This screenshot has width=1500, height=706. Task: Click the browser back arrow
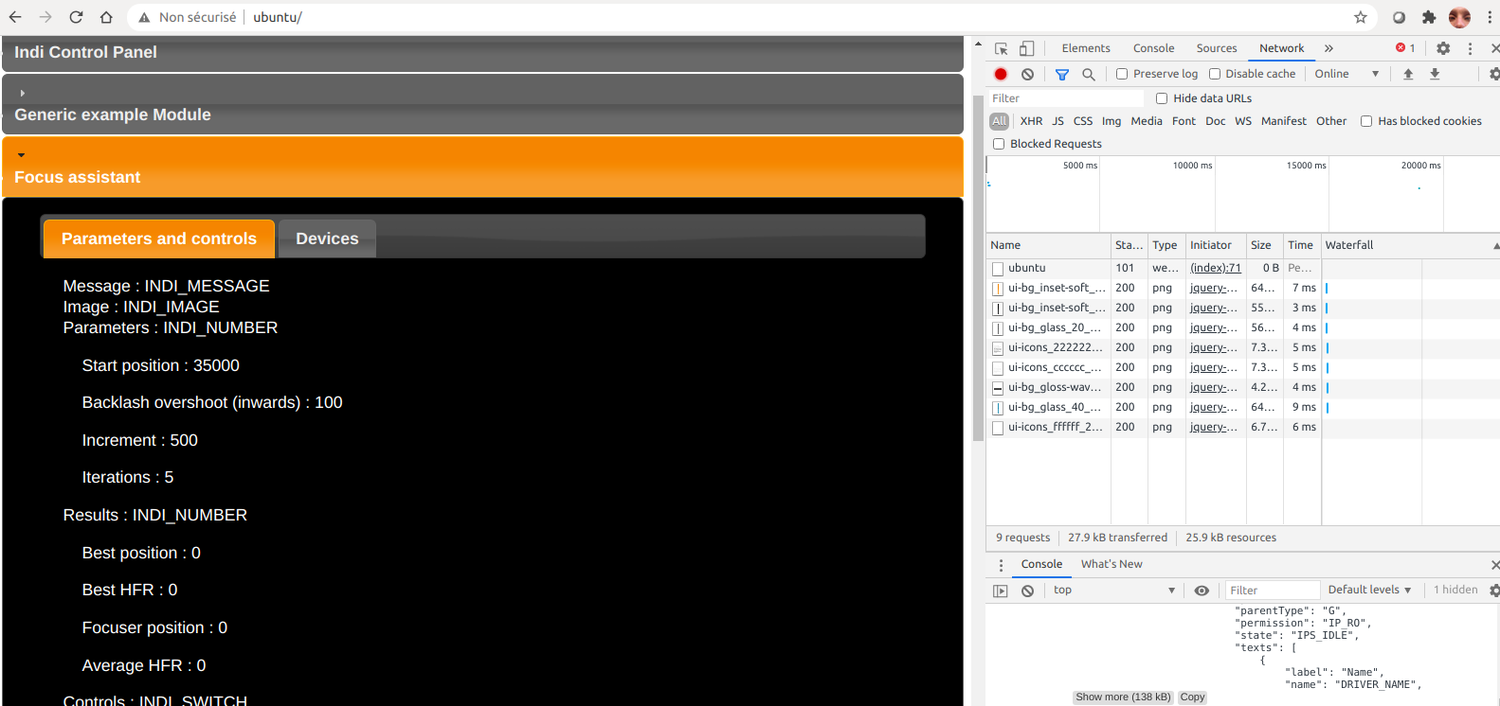click(15, 17)
